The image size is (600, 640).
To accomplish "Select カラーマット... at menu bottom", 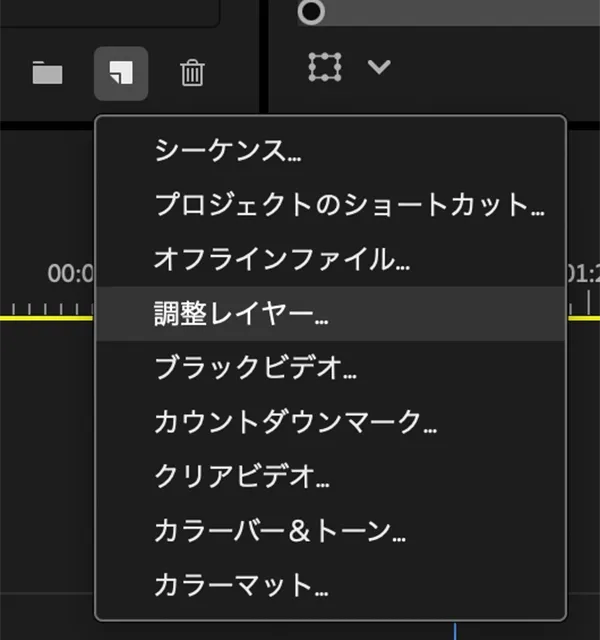I will click(330, 585).
